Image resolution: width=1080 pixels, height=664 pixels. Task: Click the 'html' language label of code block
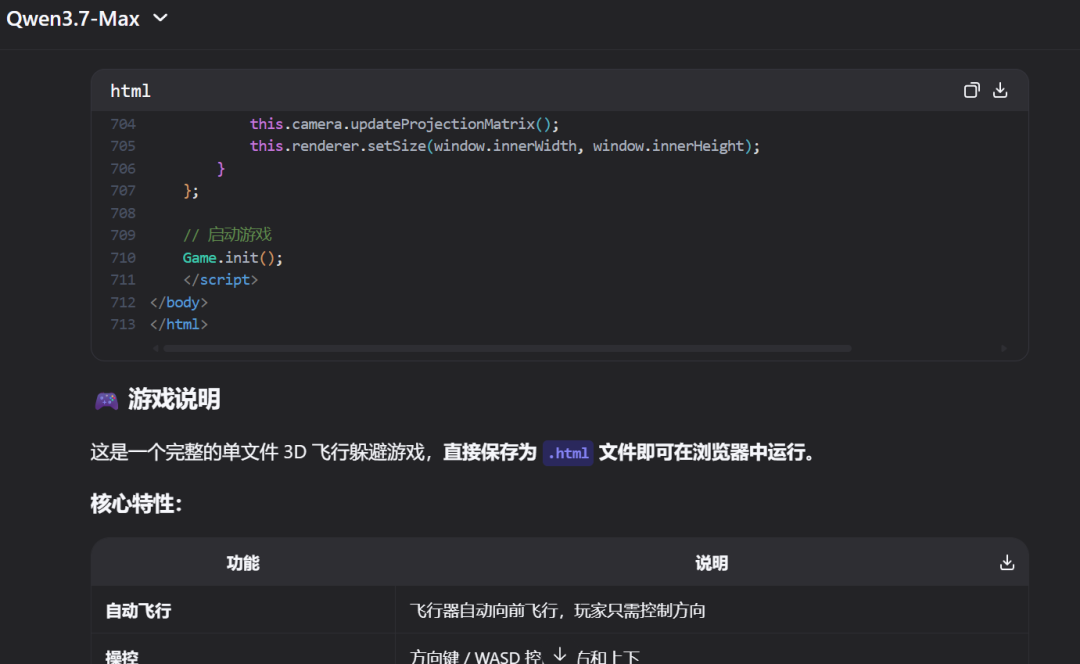[x=130, y=91]
